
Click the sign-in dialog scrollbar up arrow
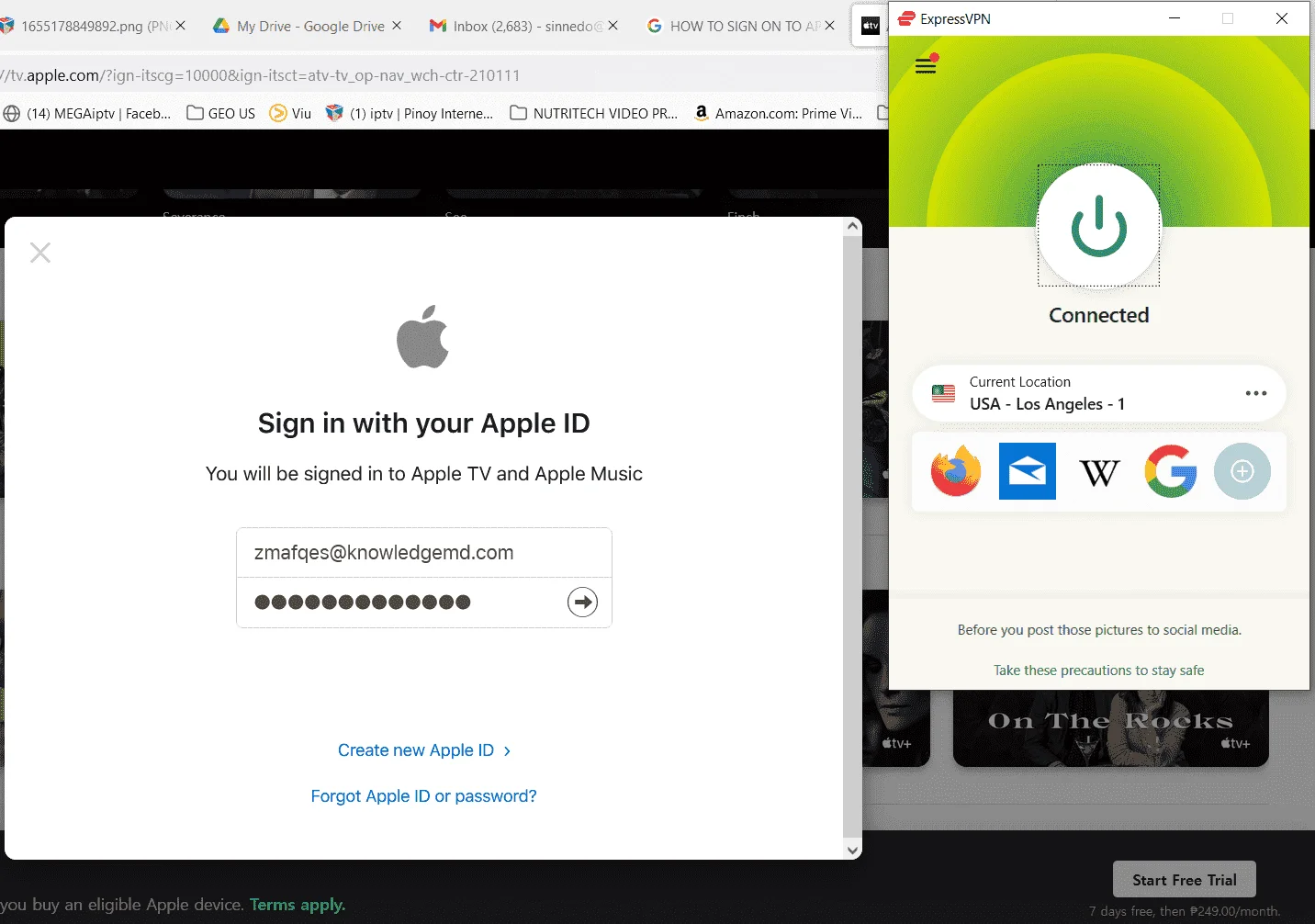click(852, 226)
